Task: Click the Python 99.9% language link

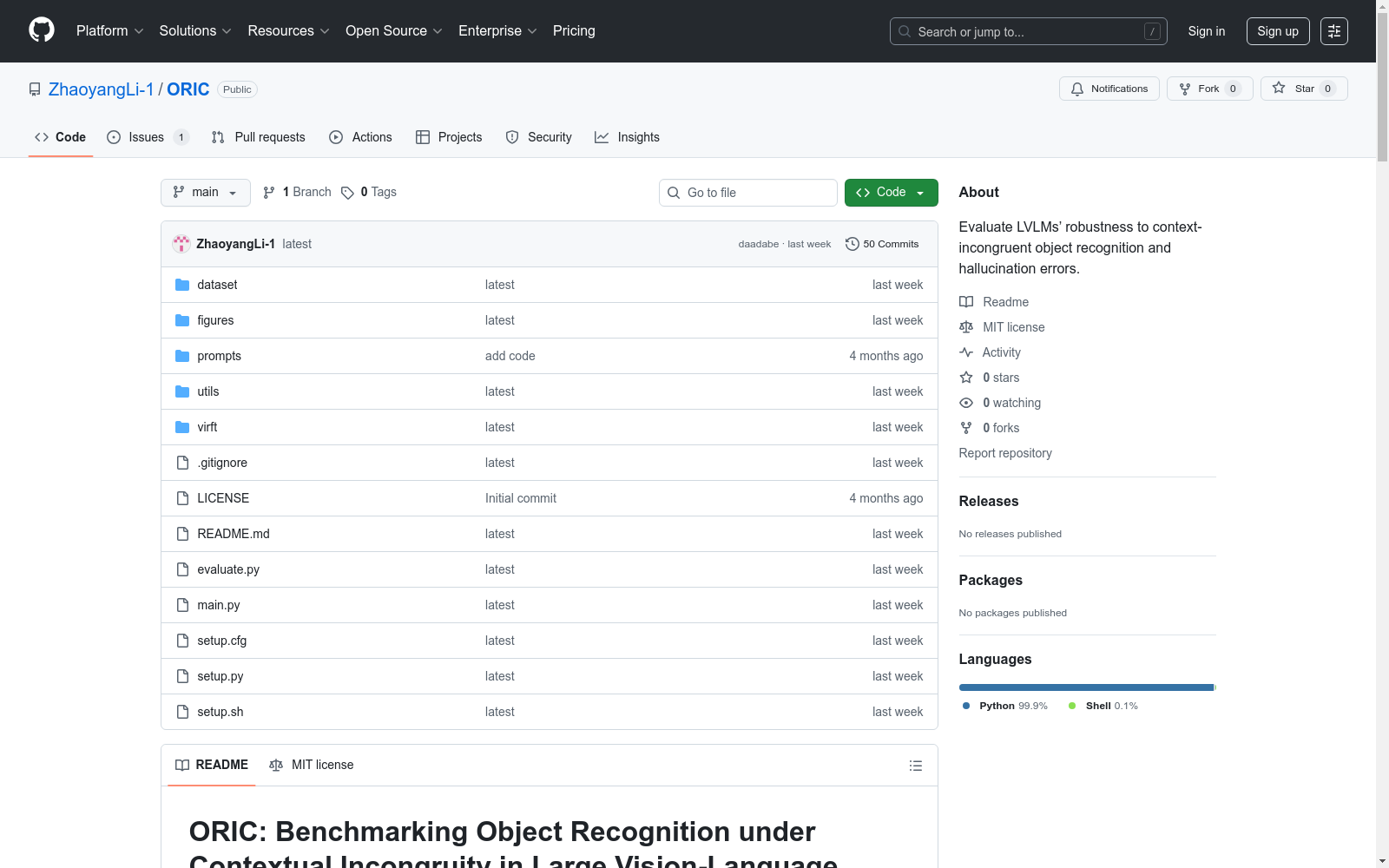Action: 1005,706
